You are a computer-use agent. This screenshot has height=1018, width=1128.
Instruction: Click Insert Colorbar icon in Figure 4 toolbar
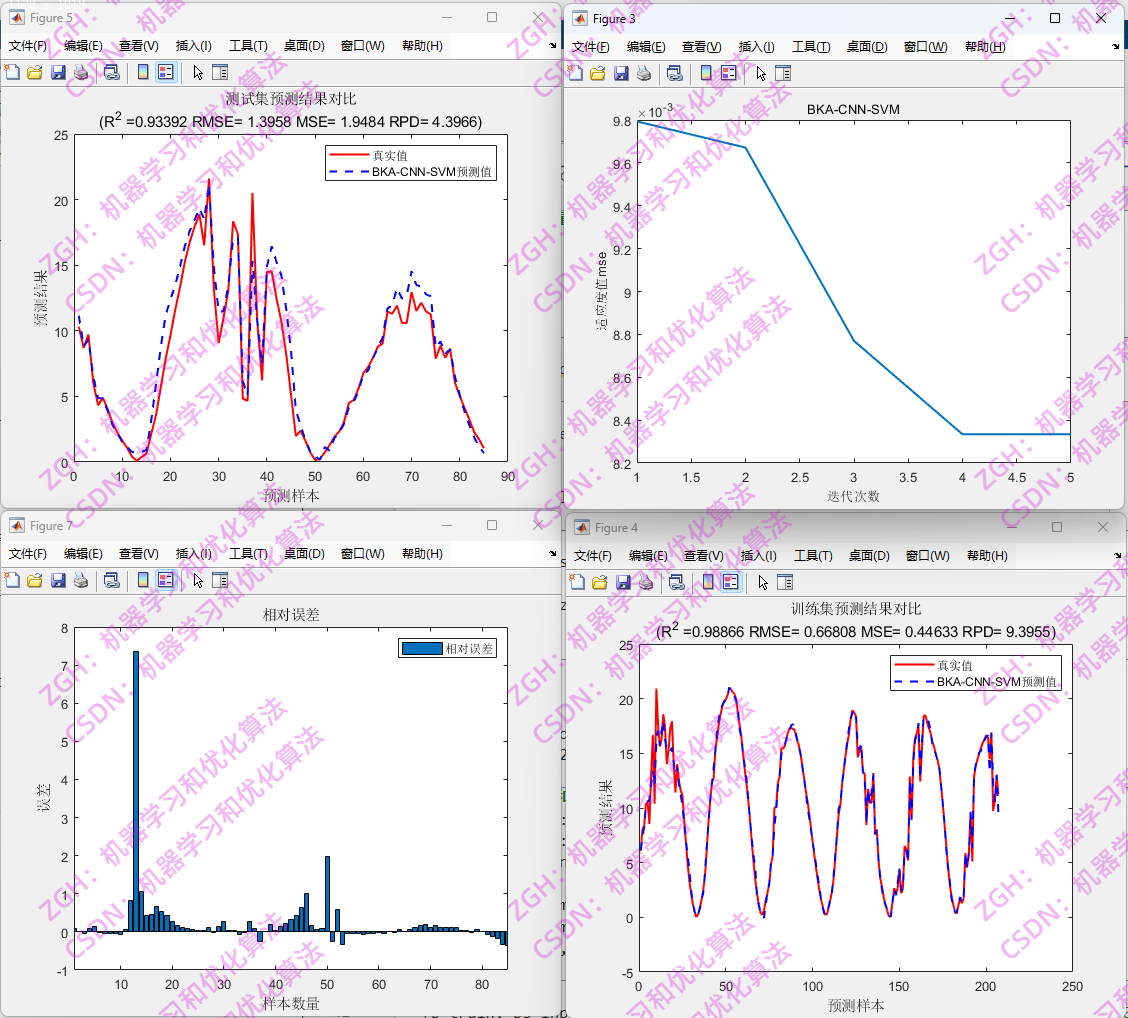click(708, 582)
